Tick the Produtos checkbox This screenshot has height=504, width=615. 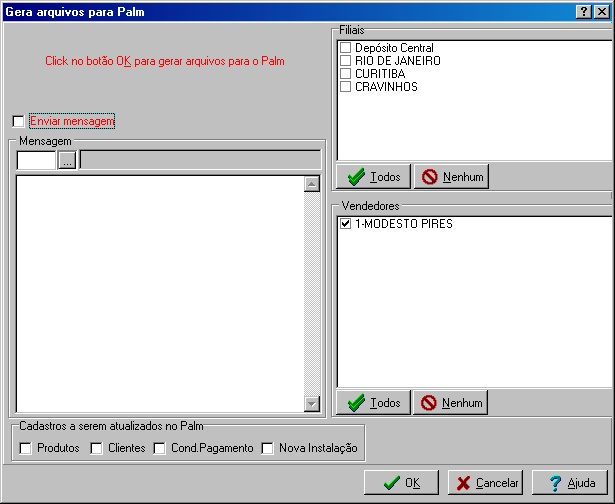(25, 448)
